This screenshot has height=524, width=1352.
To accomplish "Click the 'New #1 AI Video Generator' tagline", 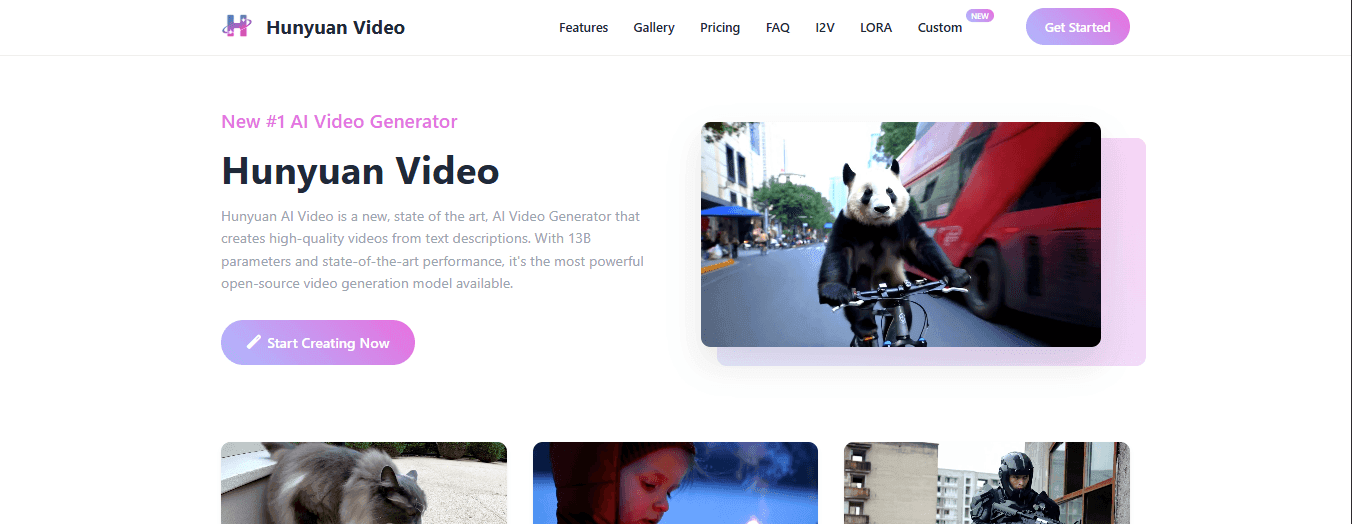I will click(x=339, y=122).
